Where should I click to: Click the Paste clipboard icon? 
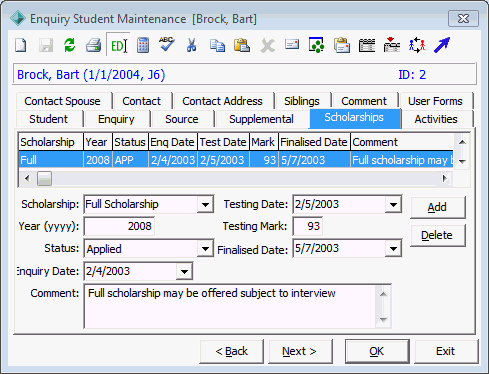point(242,45)
